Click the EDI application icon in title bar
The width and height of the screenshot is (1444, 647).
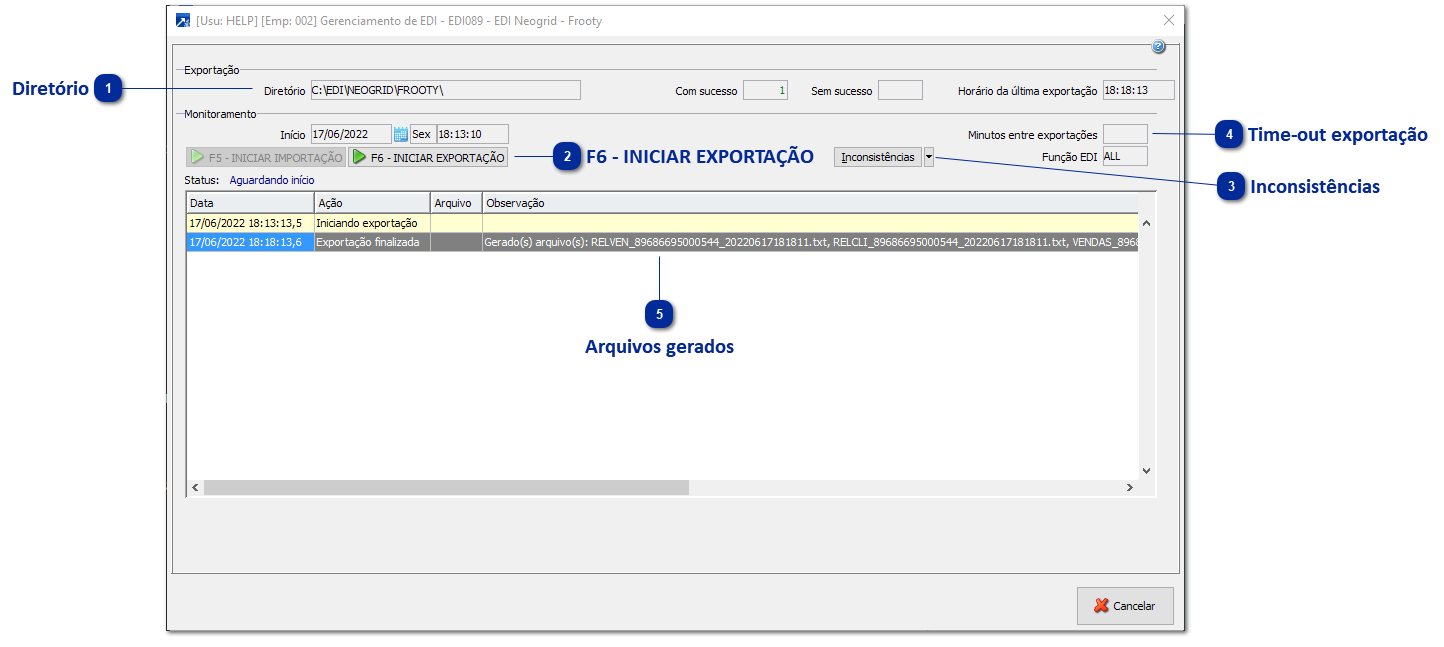point(181,19)
